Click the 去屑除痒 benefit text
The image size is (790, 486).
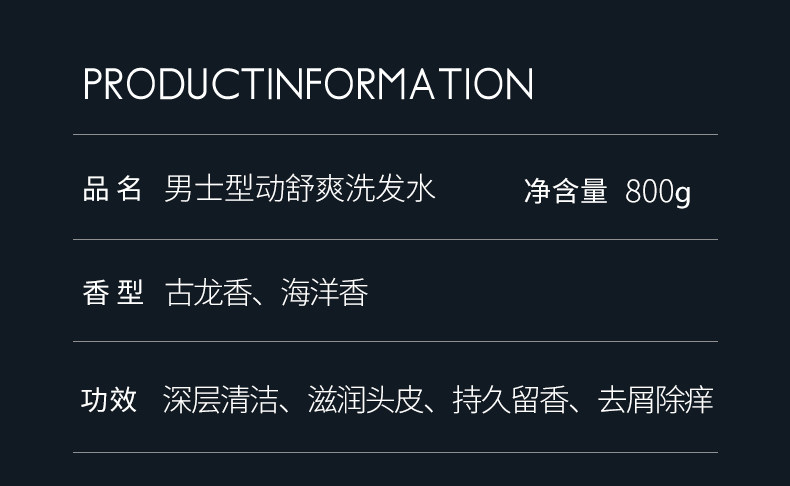(x=655, y=401)
